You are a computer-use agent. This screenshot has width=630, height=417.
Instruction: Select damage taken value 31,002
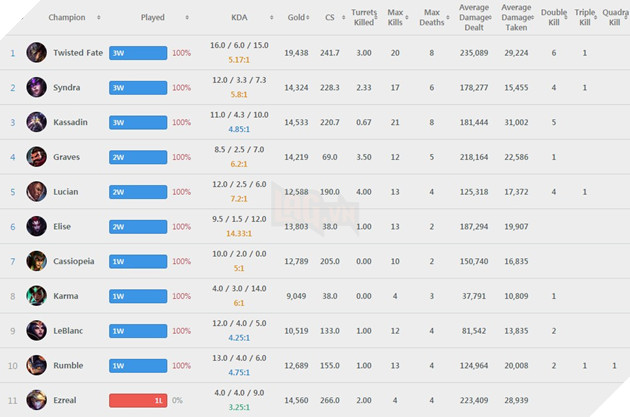pyautogui.click(x=516, y=122)
